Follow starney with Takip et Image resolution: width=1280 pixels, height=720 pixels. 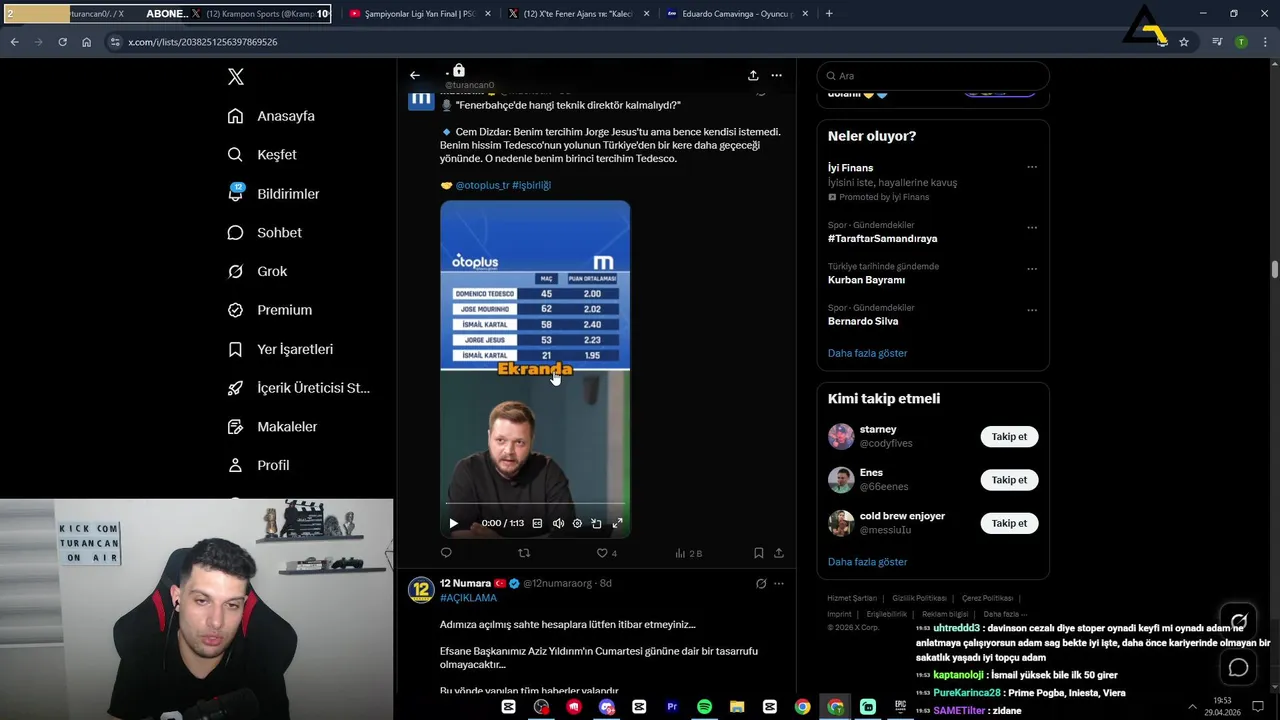(1009, 437)
